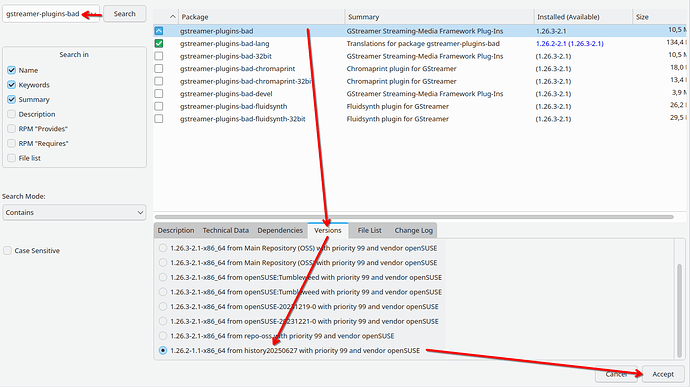This screenshot has width=690, height=387.
Task: Click "Chromaprint plugin for GStreamer" for gstreamer-plugins-bad-chromaprint
Action: [401, 69]
